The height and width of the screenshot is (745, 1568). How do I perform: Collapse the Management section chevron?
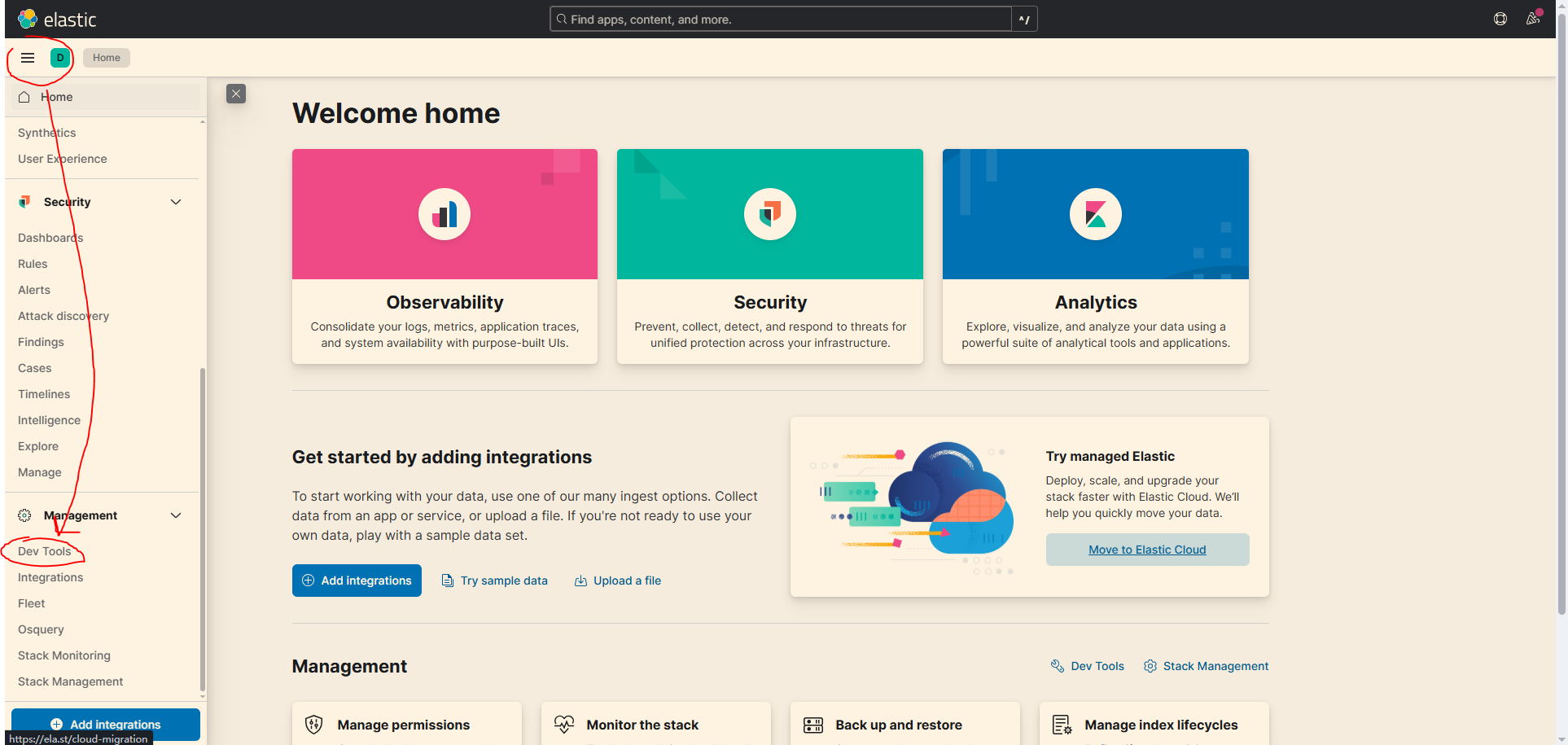tap(176, 515)
